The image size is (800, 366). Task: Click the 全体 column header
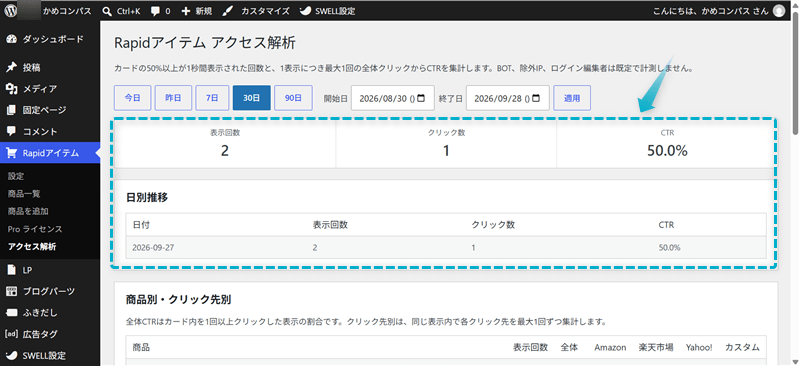tap(569, 347)
